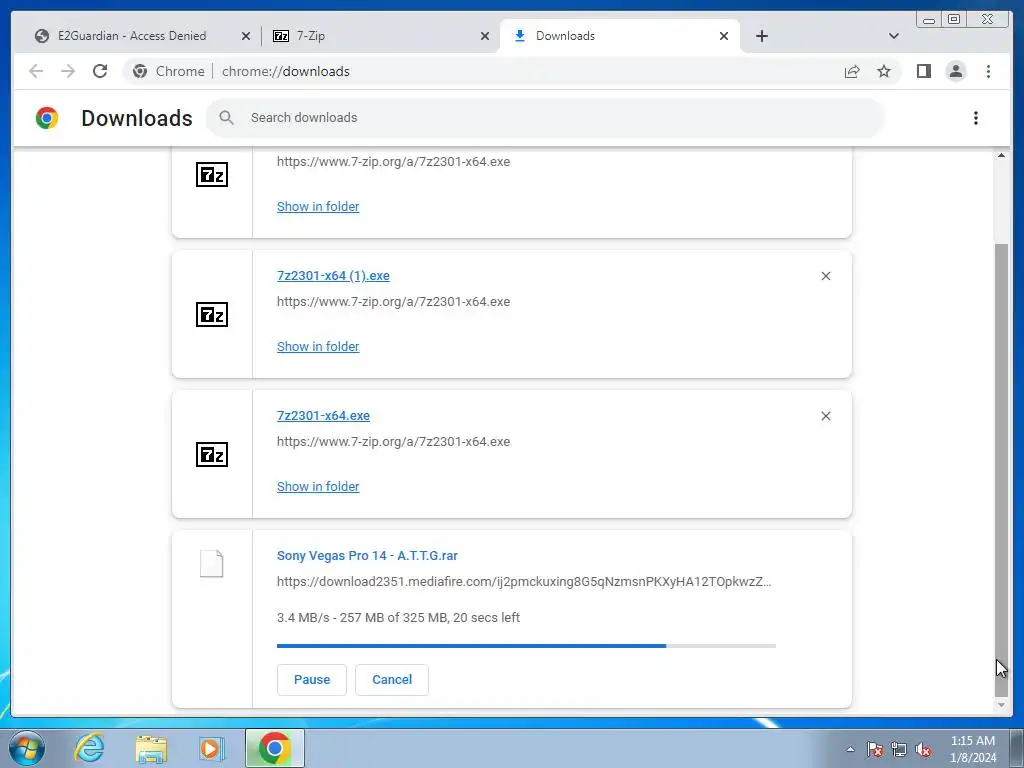The image size is (1024, 768).
Task: Click the file icon of Sony Vegas rar
Action: [x=212, y=564]
